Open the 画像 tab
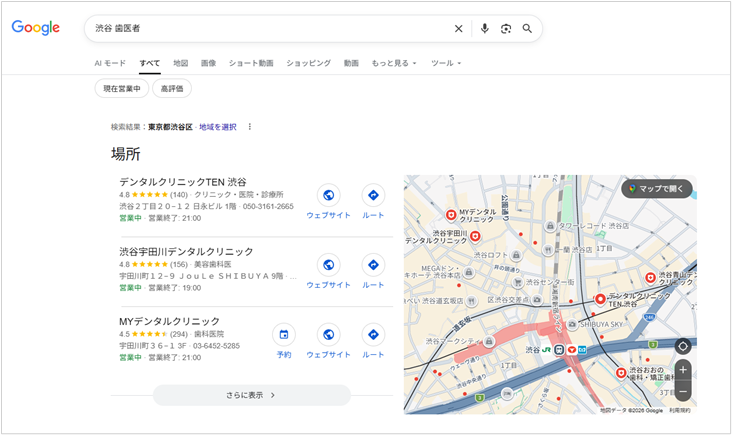Viewport: 732px width, 435px height. (x=208, y=63)
